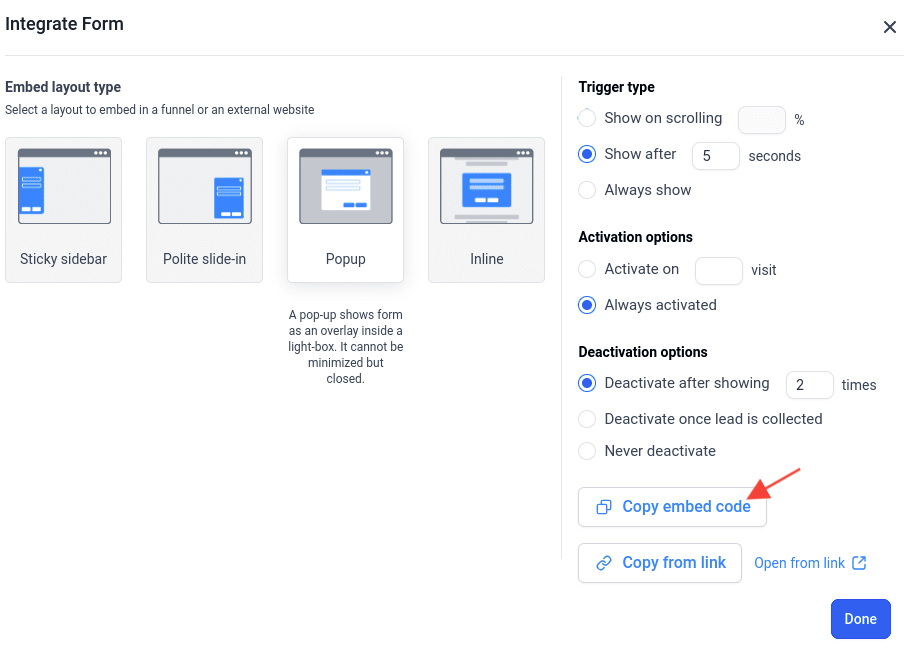Choose Deactivate once lead is collected
This screenshot has height=647, width=904.
tap(587, 419)
